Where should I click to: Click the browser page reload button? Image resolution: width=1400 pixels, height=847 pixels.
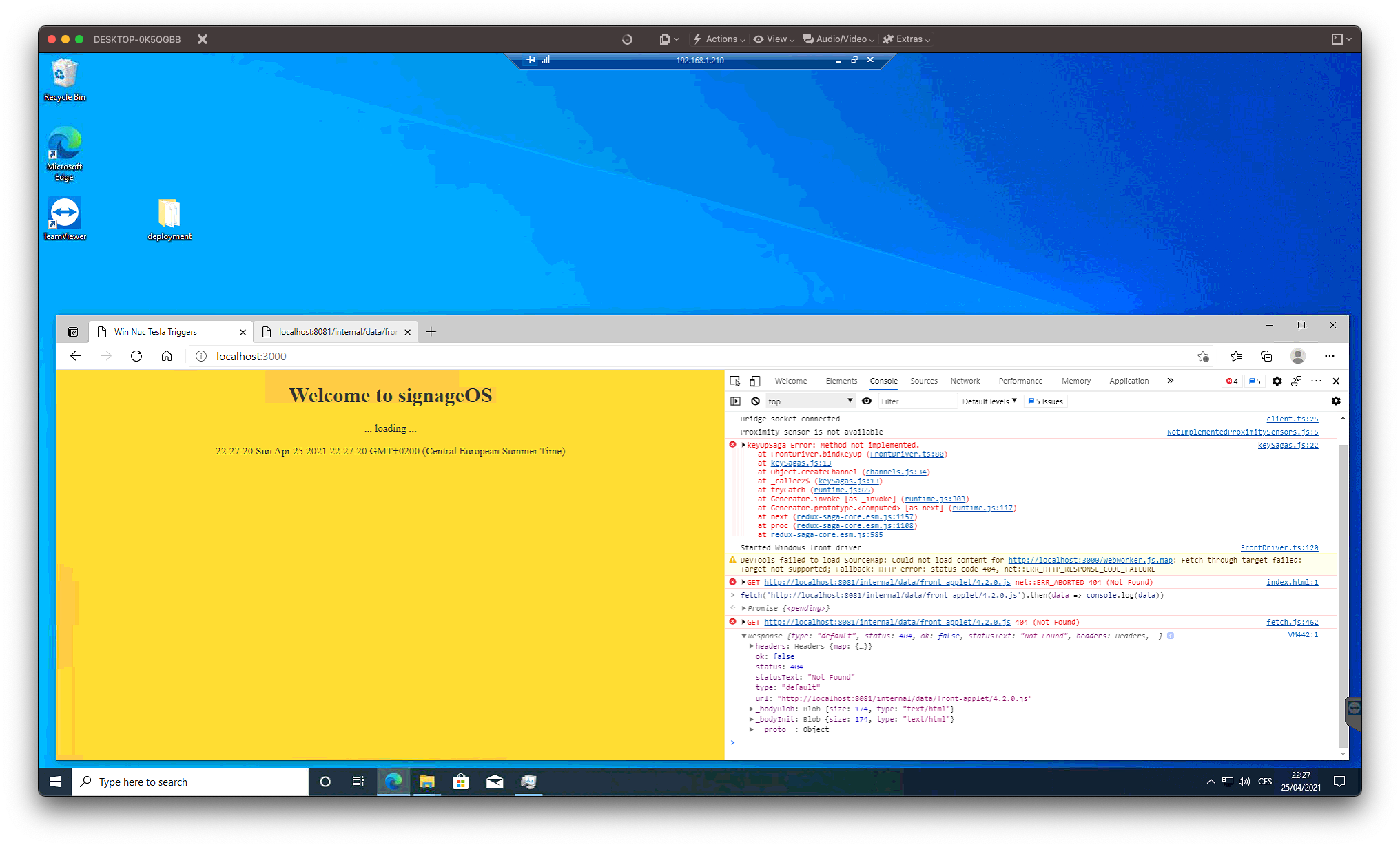click(x=136, y=356)
